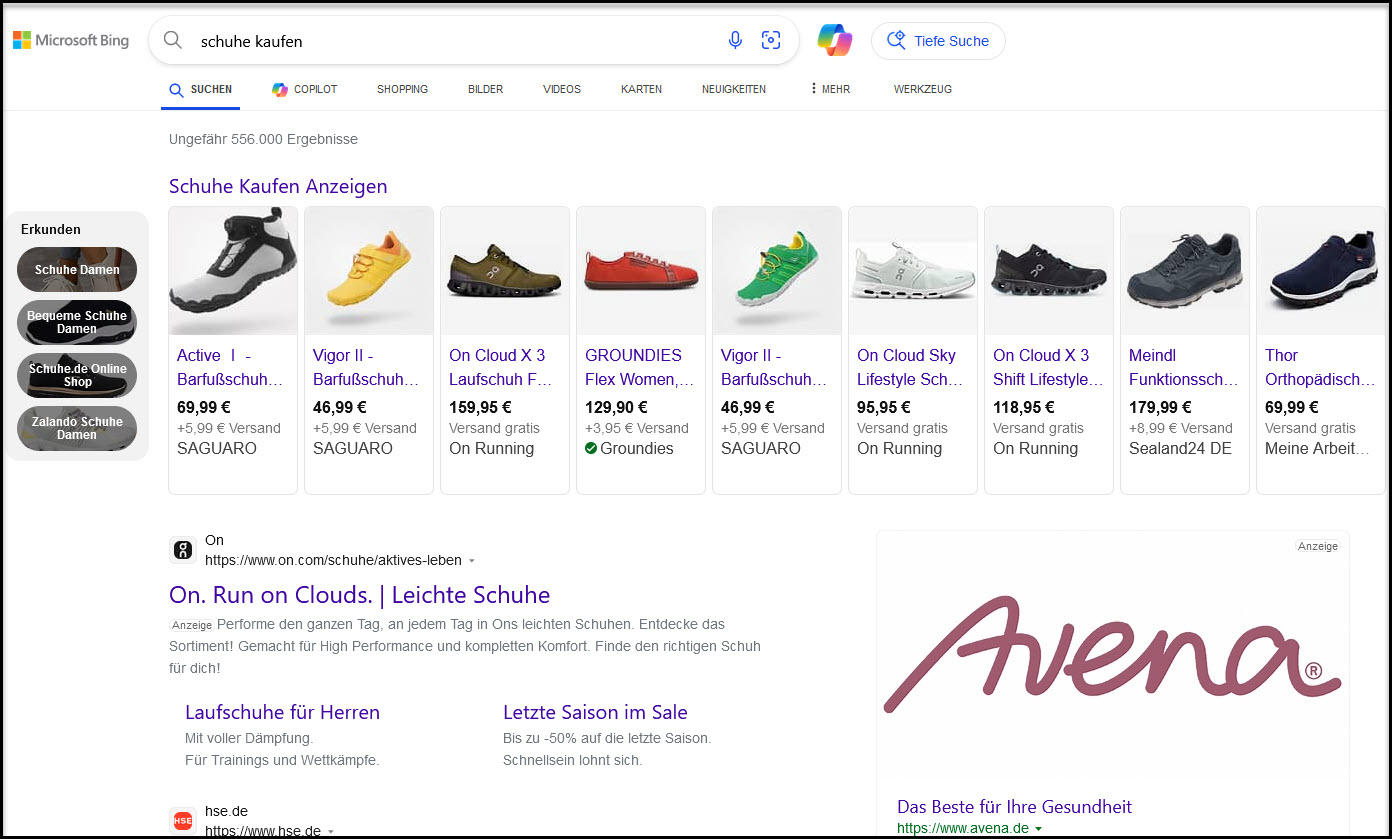
Task: Open the yellow Vigor II shoe image
Action: pyautogui.click(x=369, y=271)
